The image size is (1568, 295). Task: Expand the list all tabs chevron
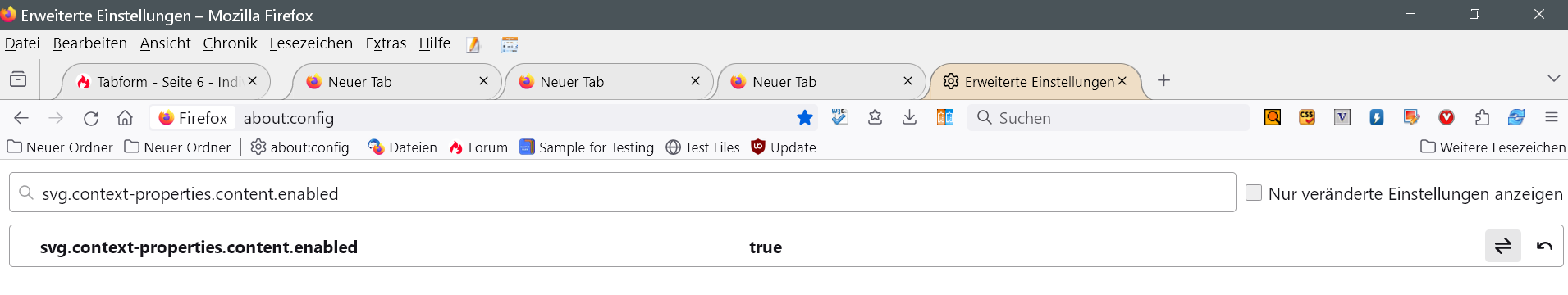[1553, 79]
